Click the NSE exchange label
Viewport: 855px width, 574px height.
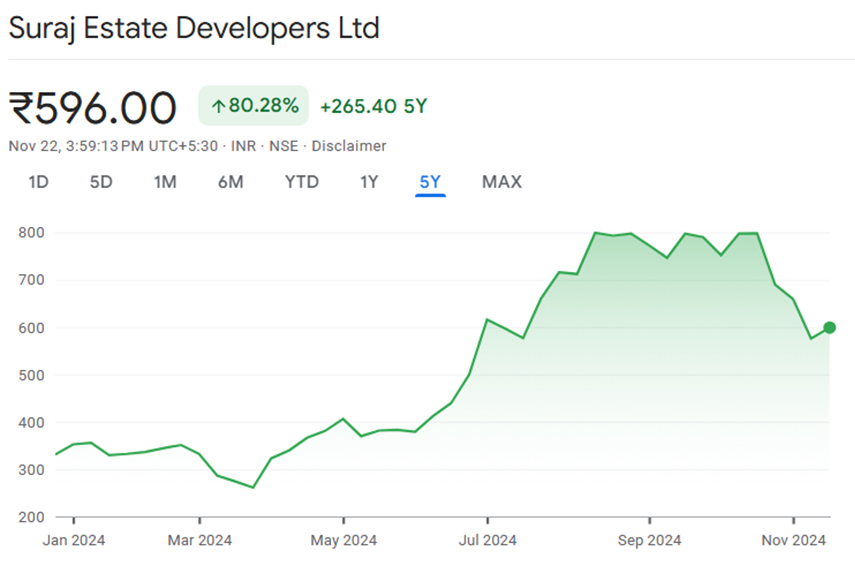coord(284,146)
